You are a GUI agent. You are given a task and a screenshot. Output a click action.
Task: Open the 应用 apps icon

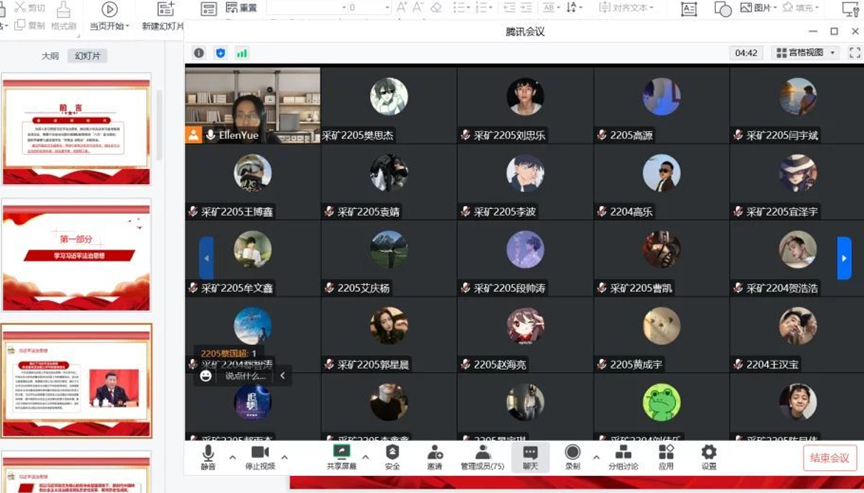coord(666,456)
